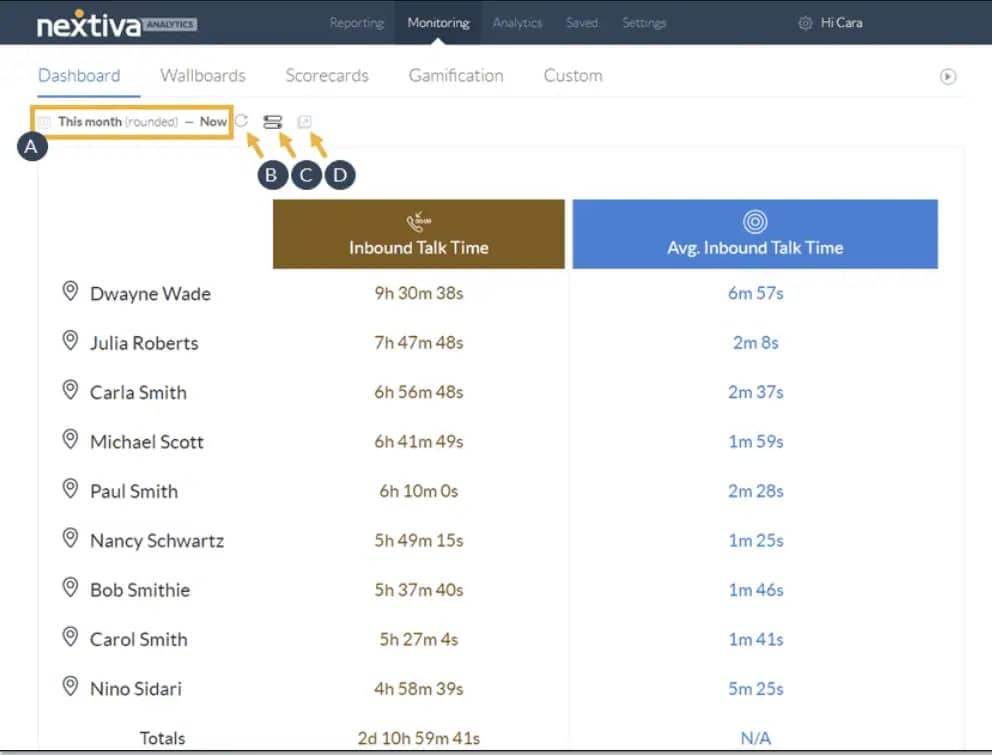
Task: Click the calendar icon in date range selector
Action: pyautogui.click(x=44, y=122)
